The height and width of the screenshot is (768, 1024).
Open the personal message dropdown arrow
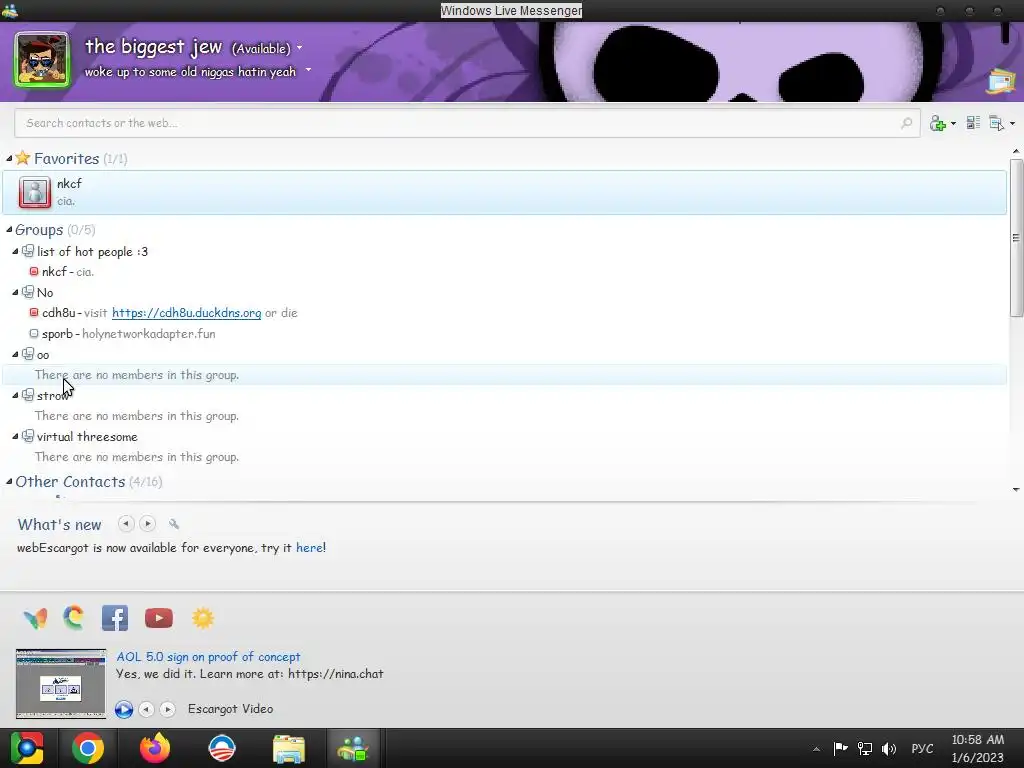click(308, 70)
